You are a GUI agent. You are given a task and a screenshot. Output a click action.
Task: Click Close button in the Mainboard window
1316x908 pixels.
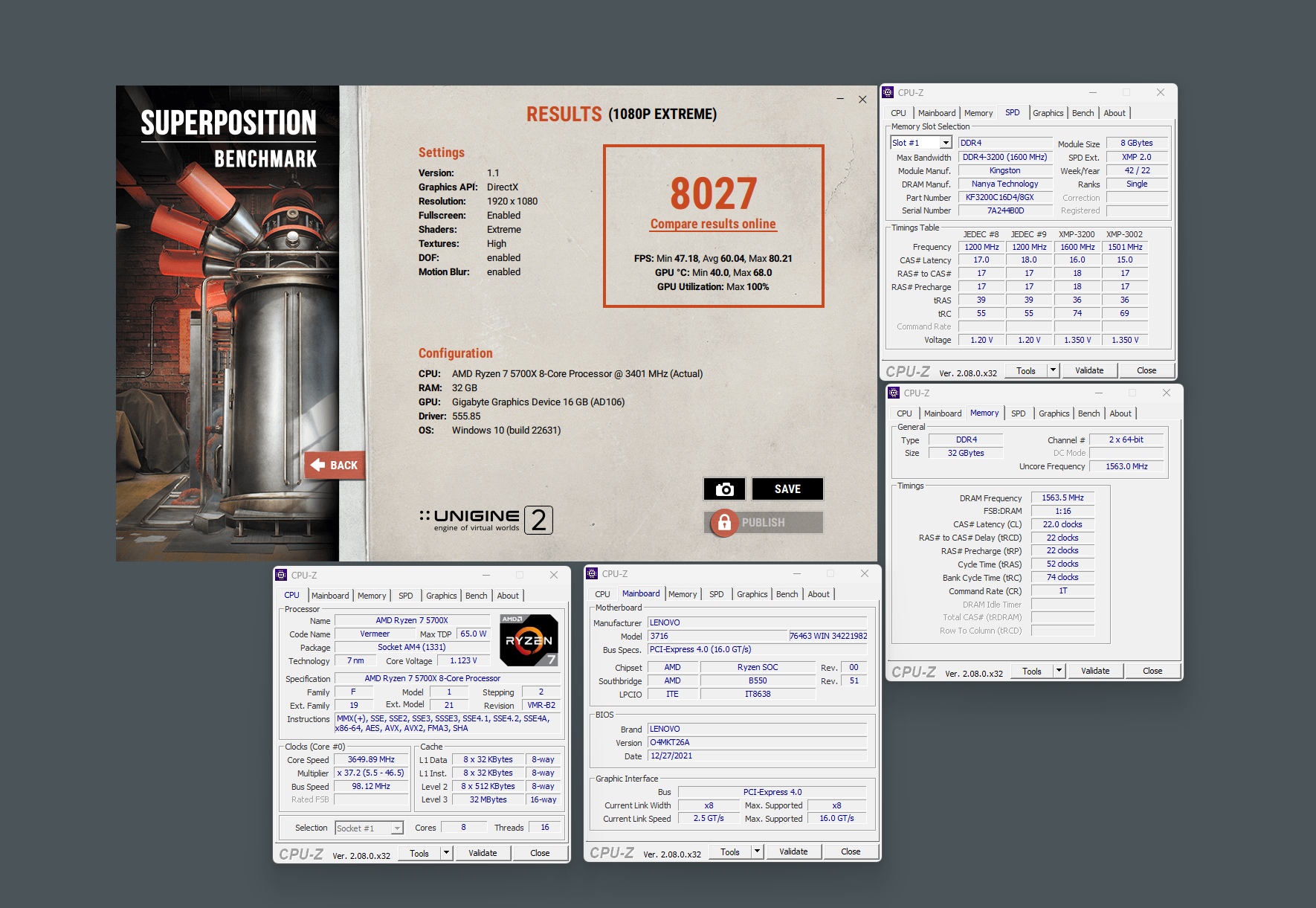pyautogui.click(x=851, y=851)
